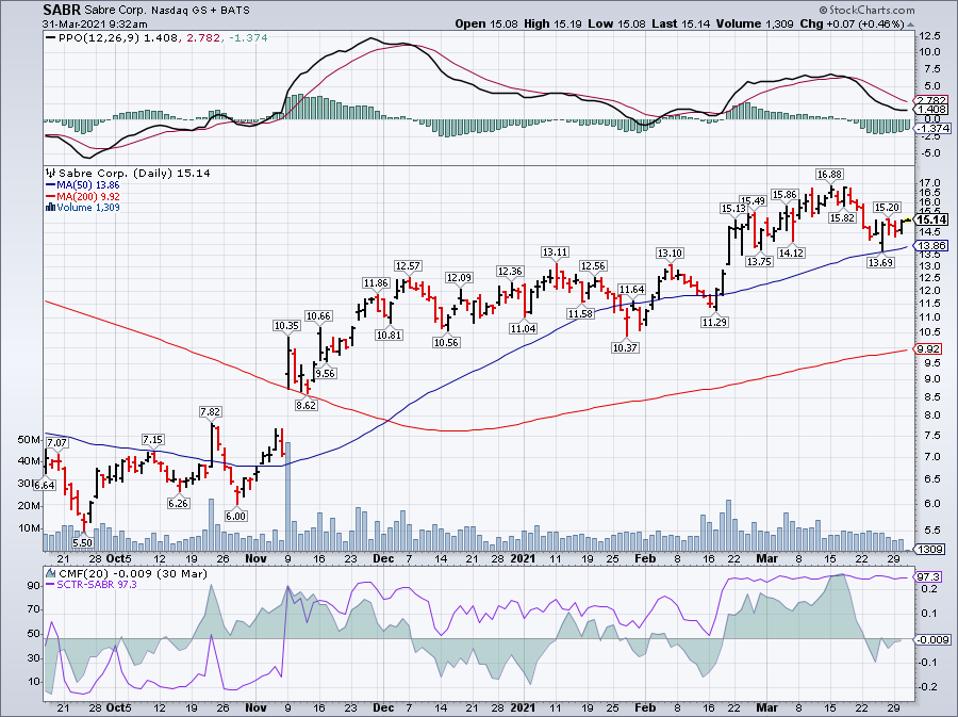Click the 13.69 low price label
This screenshot has width=958, height=717.
coord(880,263)
